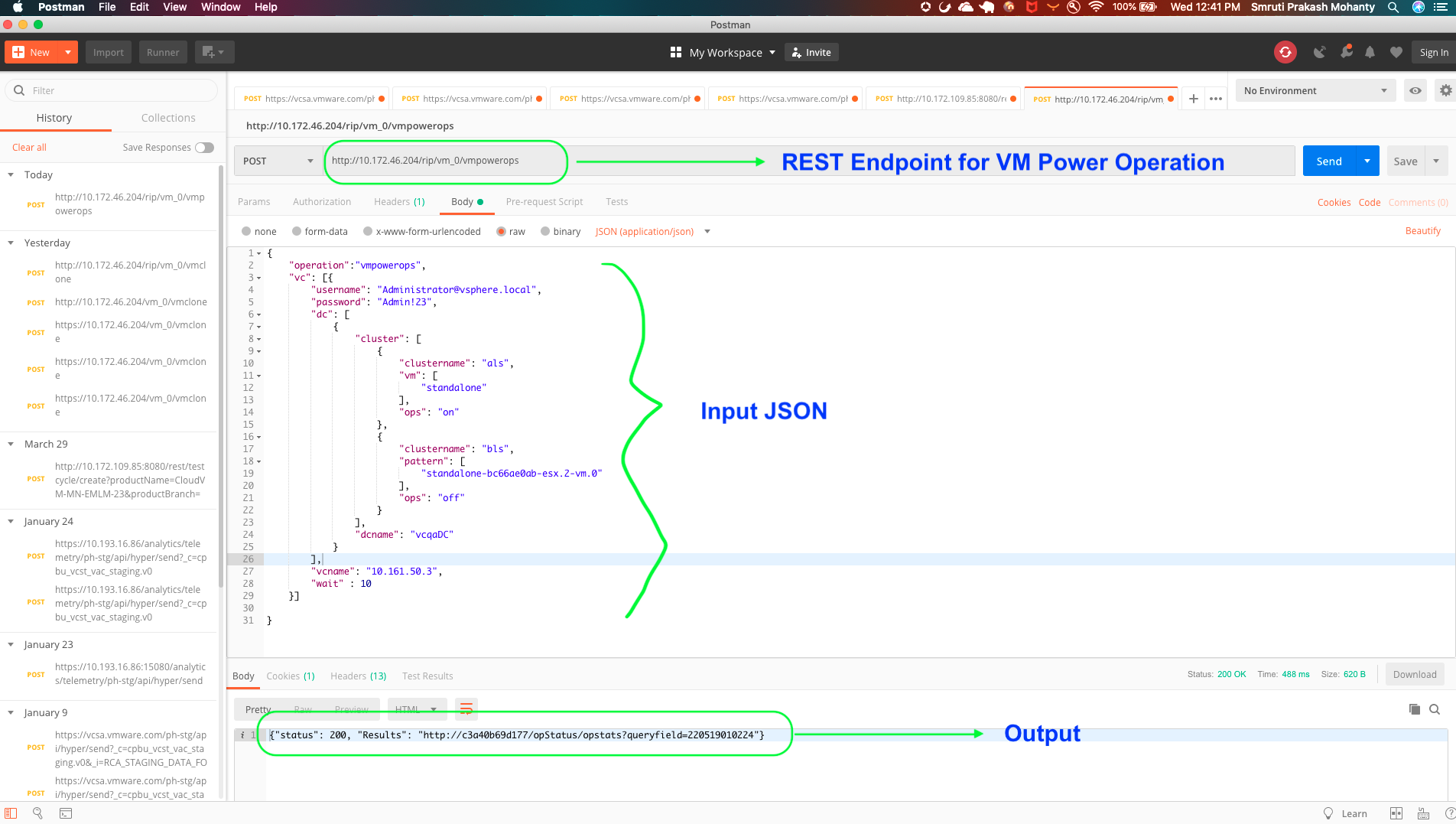Select the binary body type

tap(545, 231)
